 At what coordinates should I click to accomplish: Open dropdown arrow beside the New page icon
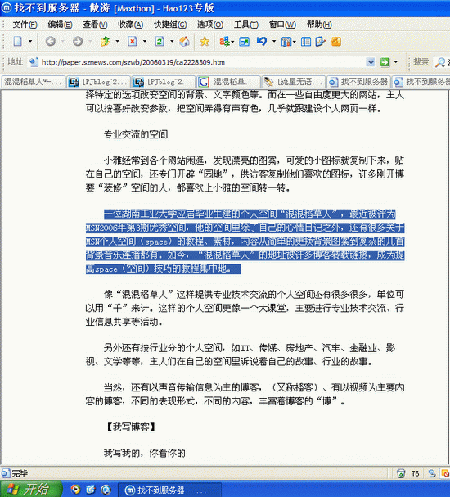click(30, 42)
